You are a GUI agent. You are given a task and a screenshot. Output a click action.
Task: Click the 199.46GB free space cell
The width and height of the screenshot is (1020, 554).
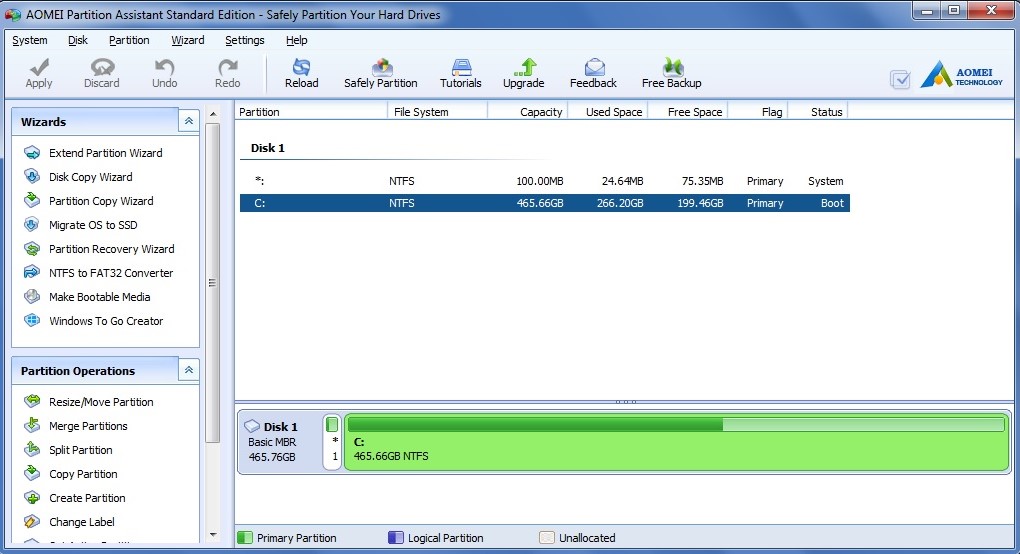pyautogui.click(x=700, y=203)
